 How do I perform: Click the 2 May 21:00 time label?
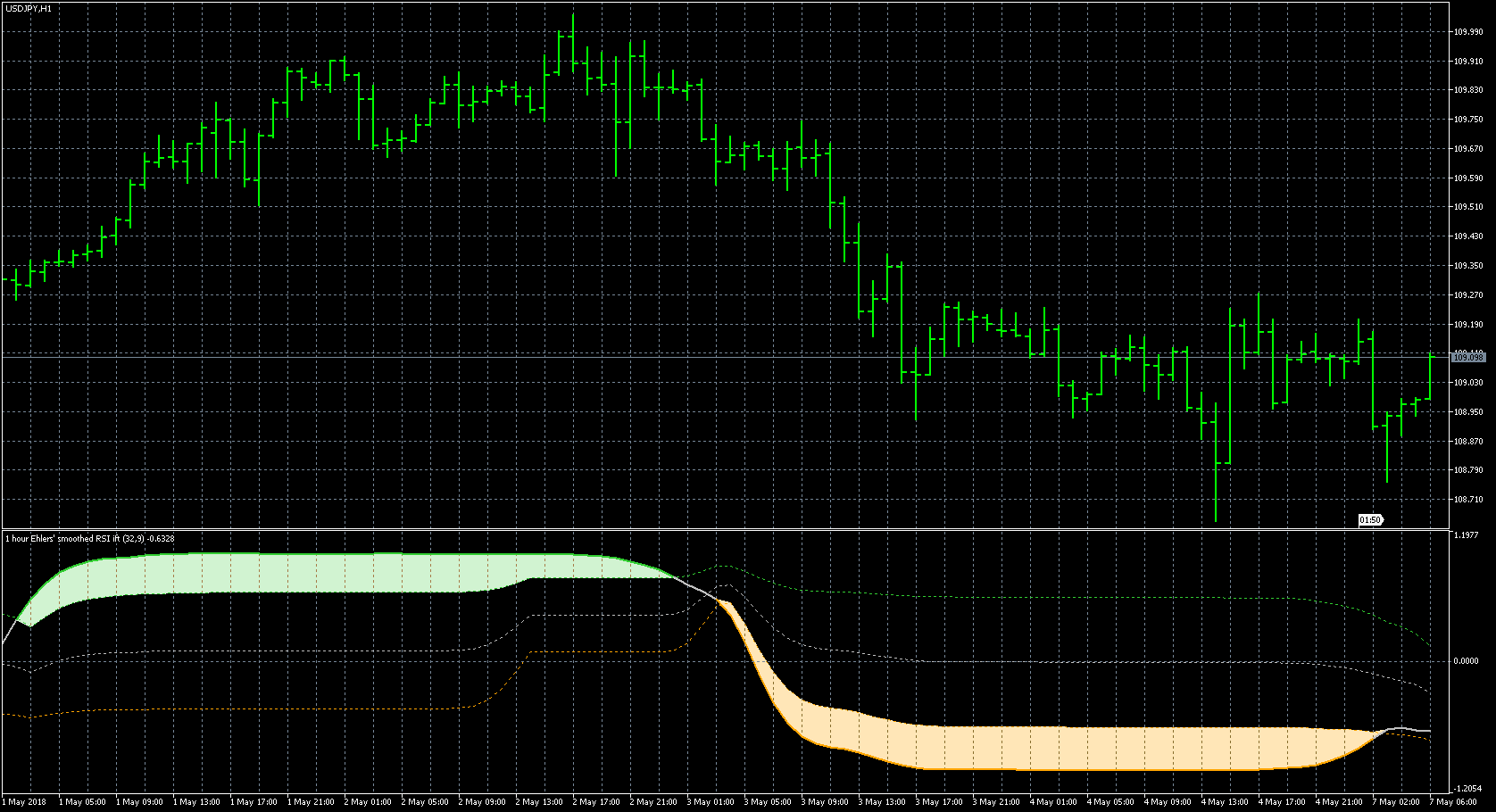[x=653, y=802]
